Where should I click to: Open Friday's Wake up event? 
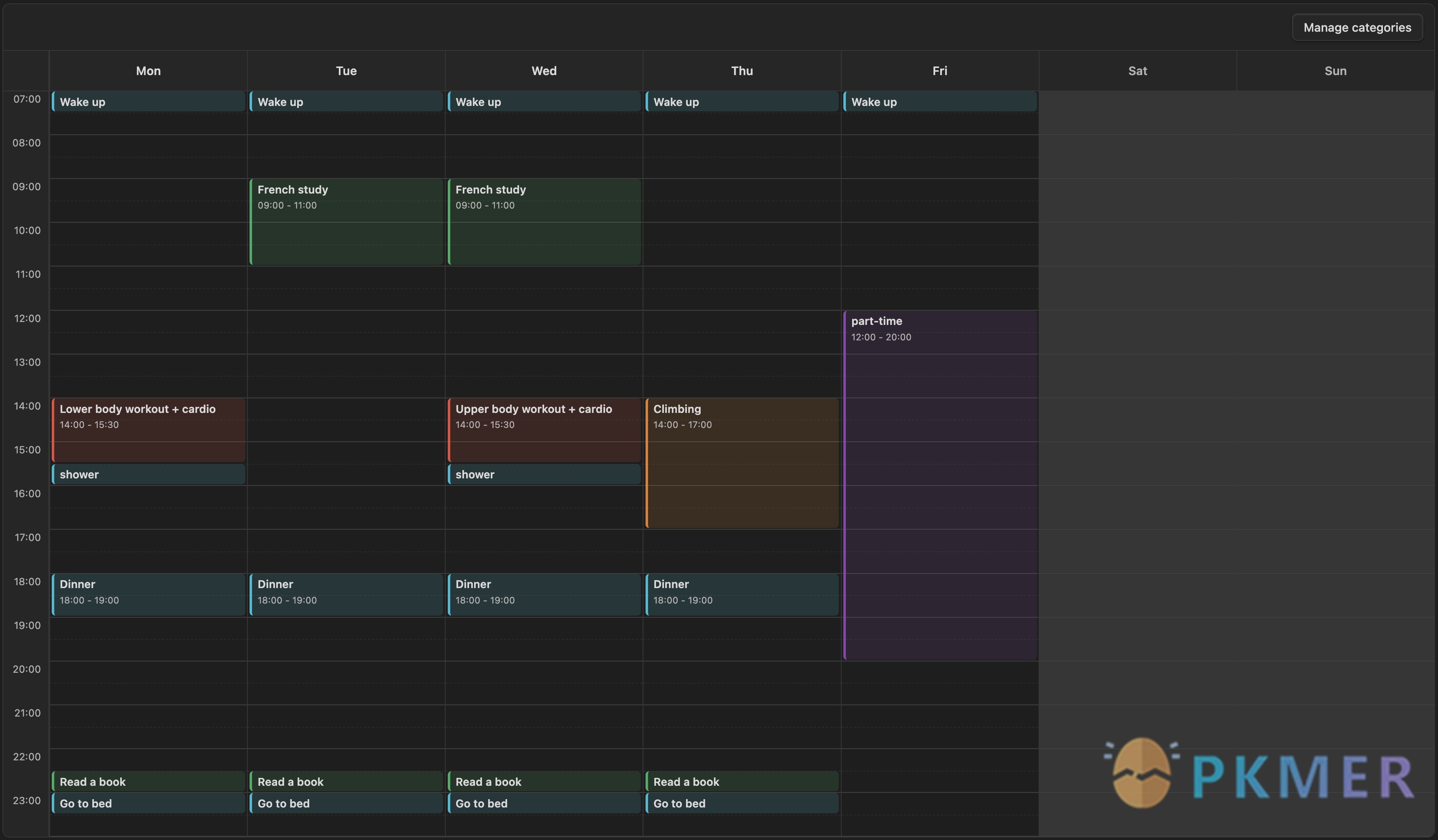point(940,101)
